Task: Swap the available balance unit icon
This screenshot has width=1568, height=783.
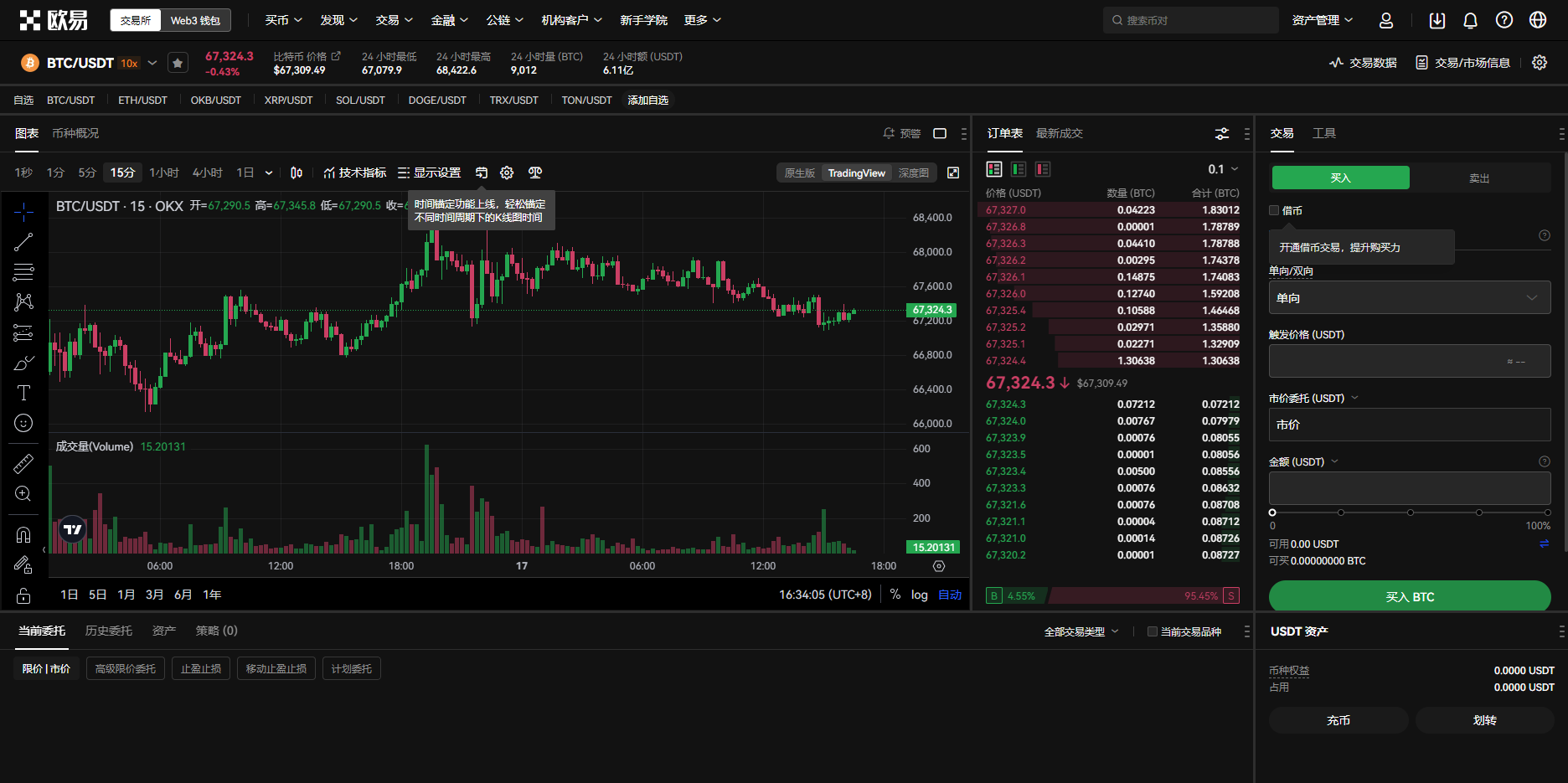Action: click(1544, 543)
